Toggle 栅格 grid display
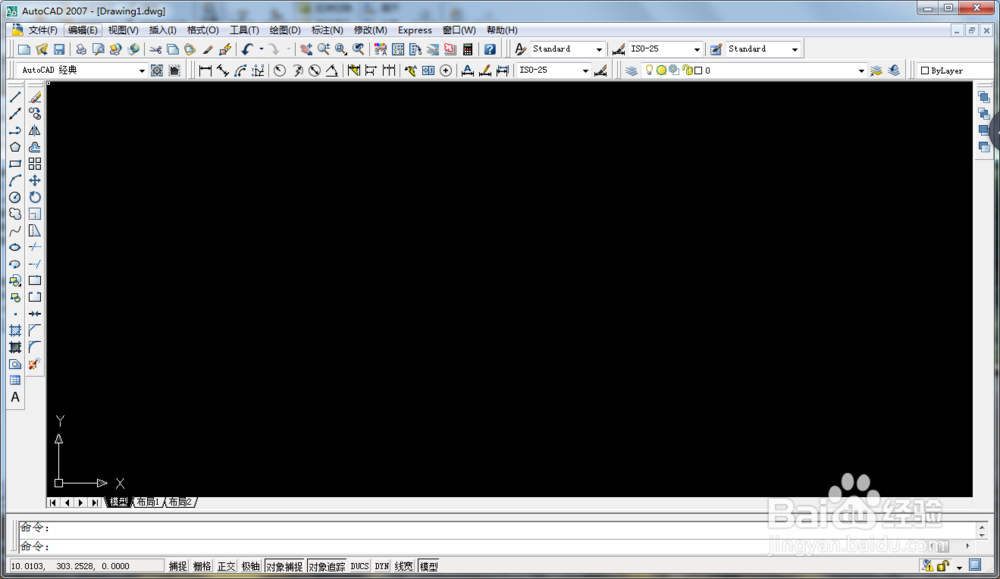This screenshot has width=1000, height=579. coord(202,566)
